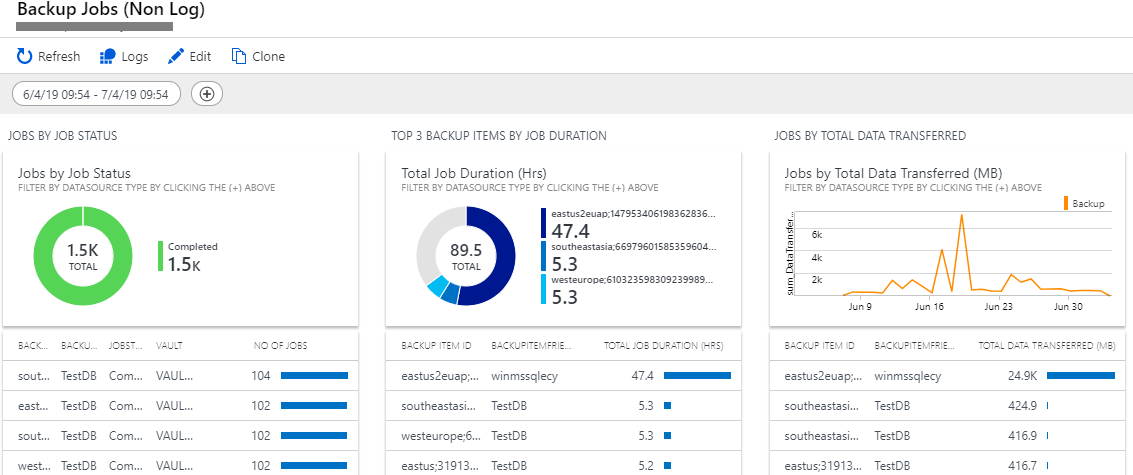Viewport: 1133px width, 475px height.
Task: Click the Jun 16 axis label
Action: pyautogui.click(x=929, y=307)
